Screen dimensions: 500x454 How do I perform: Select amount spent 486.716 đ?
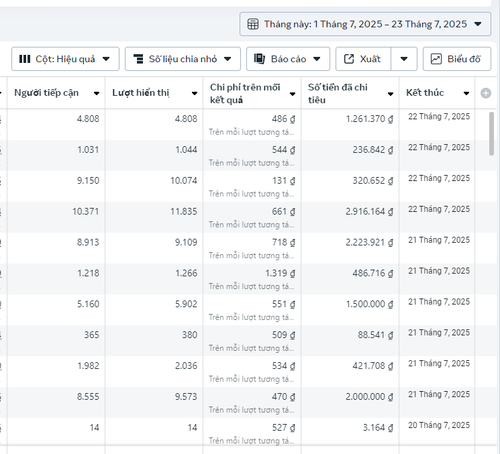point(373,273)
